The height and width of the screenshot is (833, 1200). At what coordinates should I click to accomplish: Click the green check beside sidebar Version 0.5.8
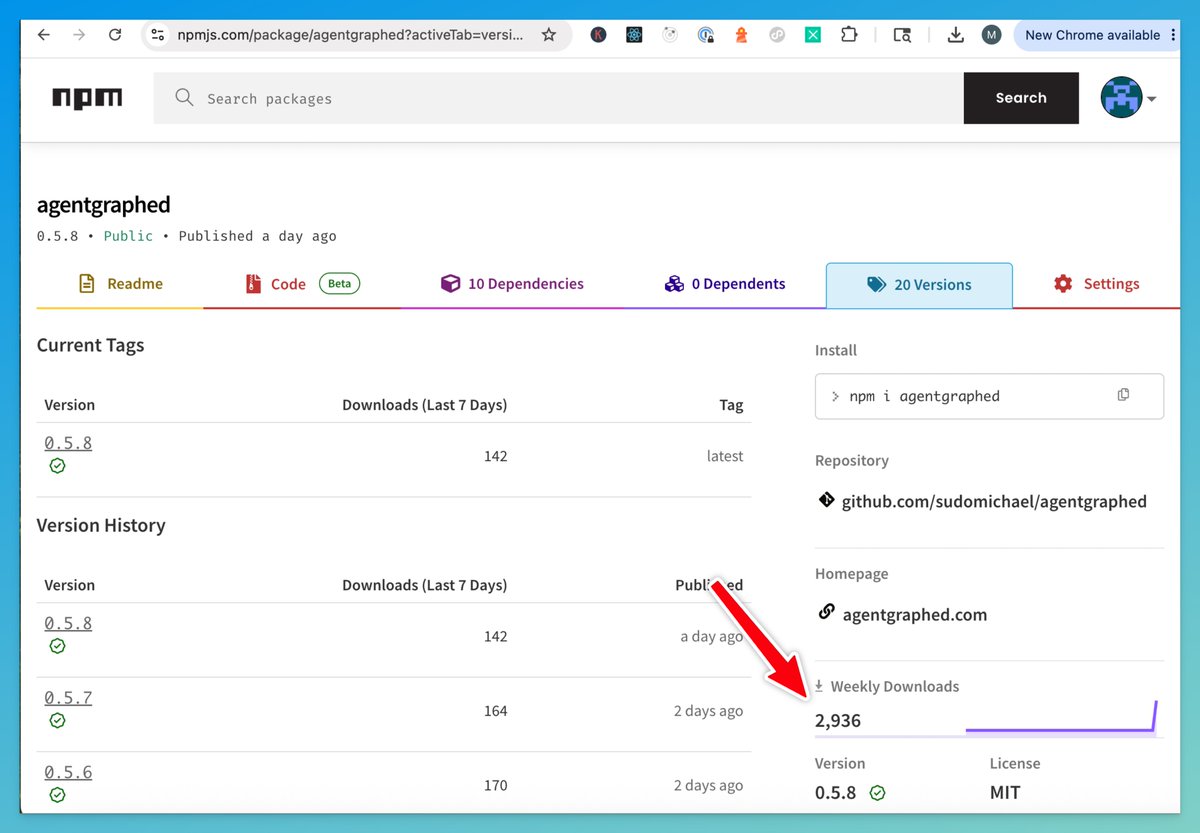(x=877, y=793)
